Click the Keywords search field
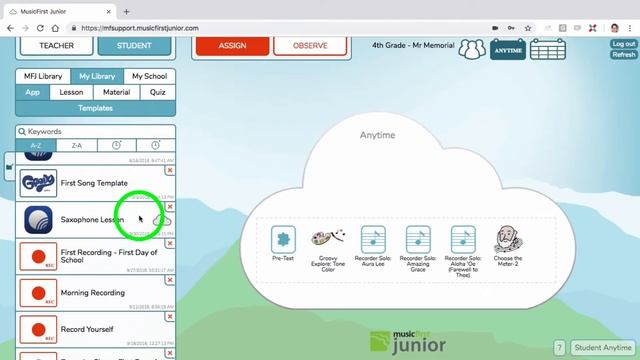The height and width of the screenshot is (360, 640). (96, 131)
